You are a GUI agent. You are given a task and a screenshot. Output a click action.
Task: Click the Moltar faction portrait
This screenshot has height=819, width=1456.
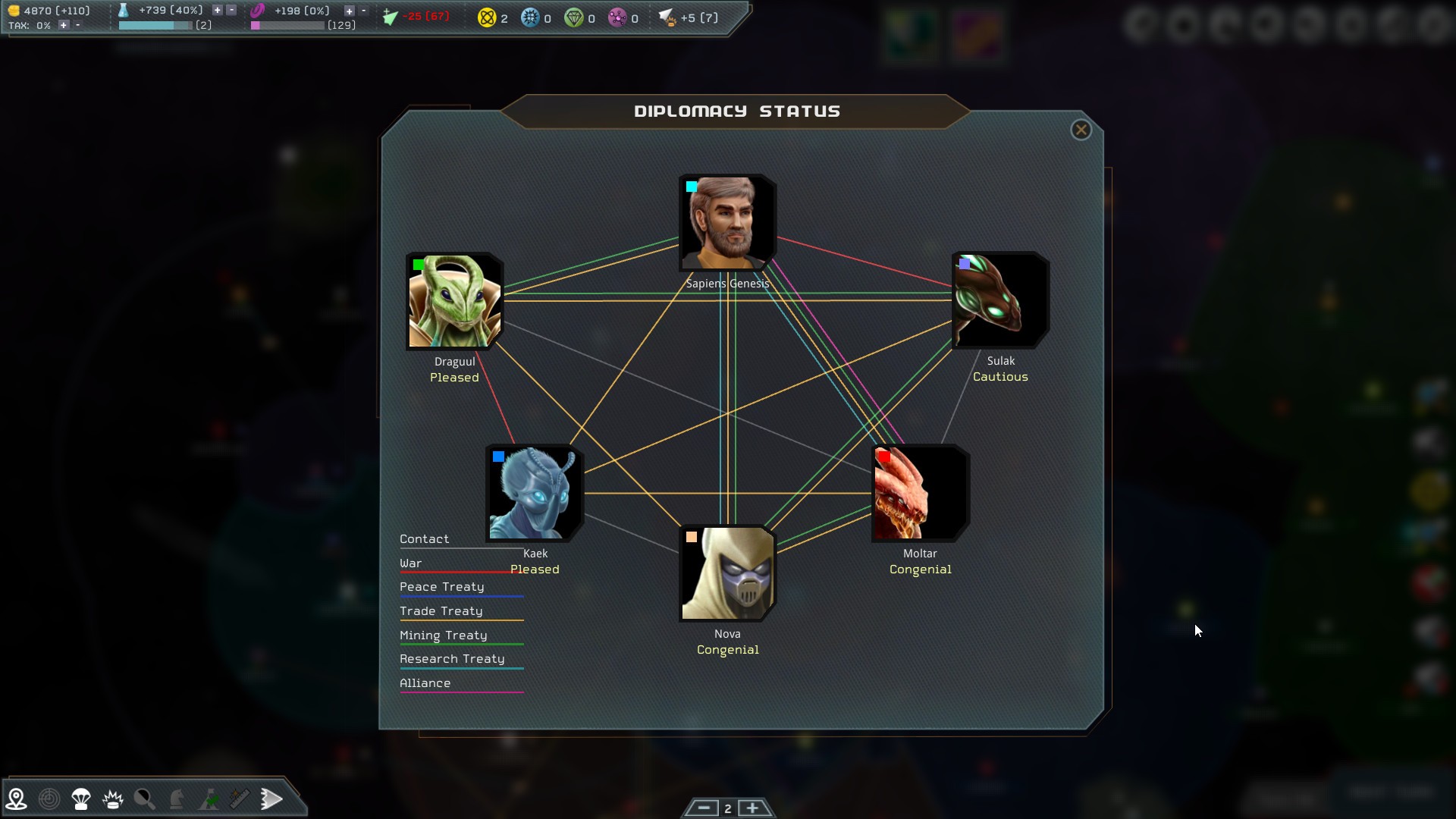coord(918,492)
